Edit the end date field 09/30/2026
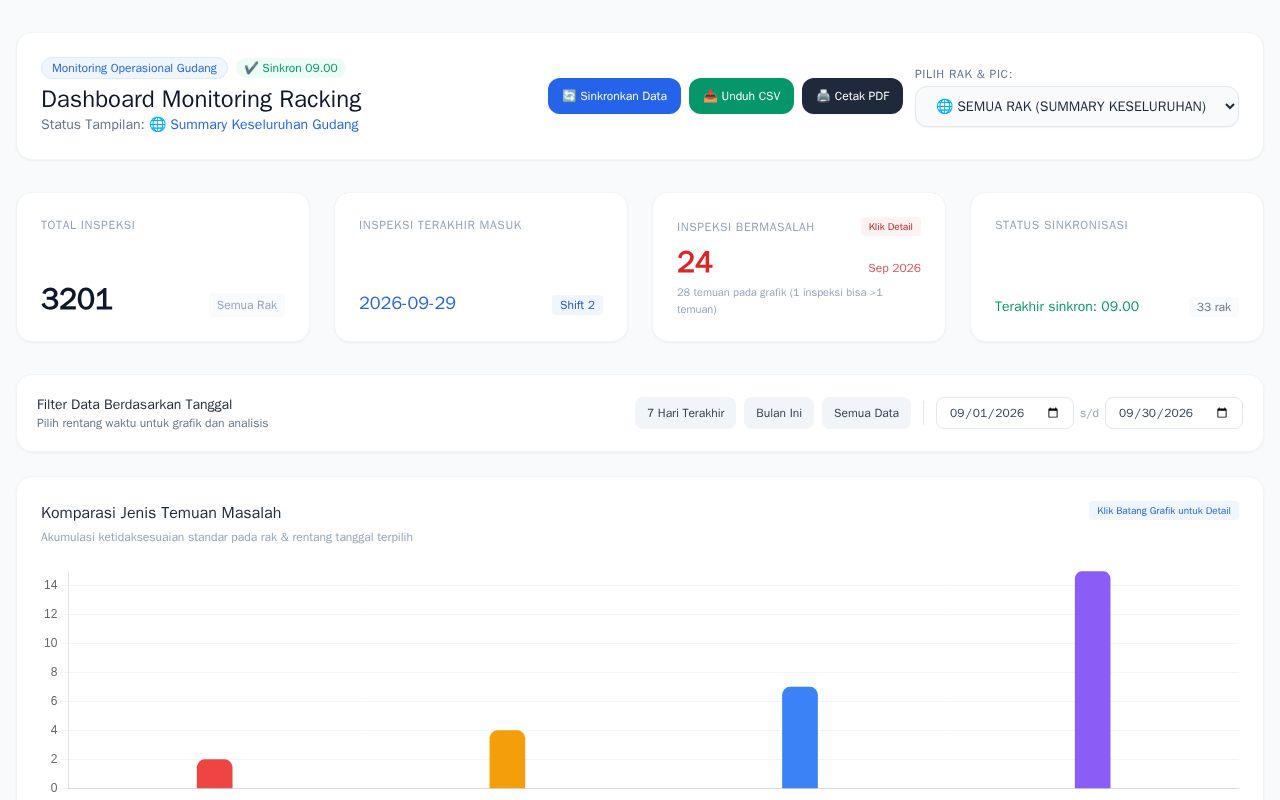The height and width of the screenshot is (800, 1280). 1173,413
